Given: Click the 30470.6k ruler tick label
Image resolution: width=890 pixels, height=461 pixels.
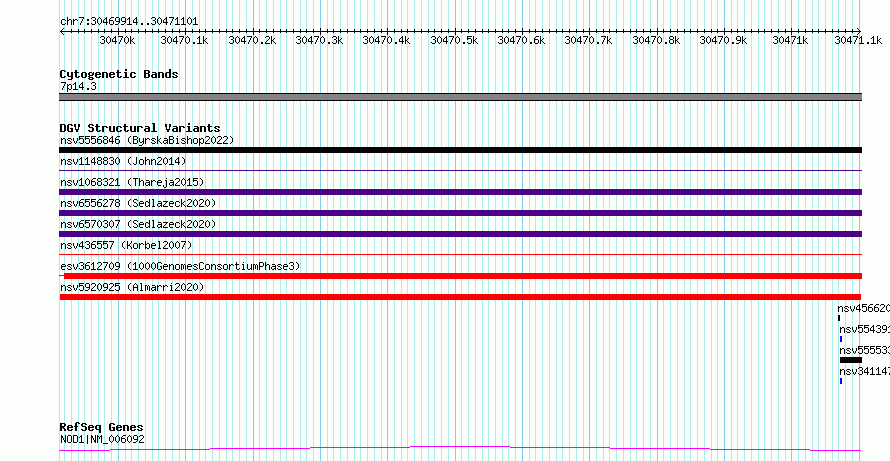Looking at the screenshot, I should pos(521,40).
